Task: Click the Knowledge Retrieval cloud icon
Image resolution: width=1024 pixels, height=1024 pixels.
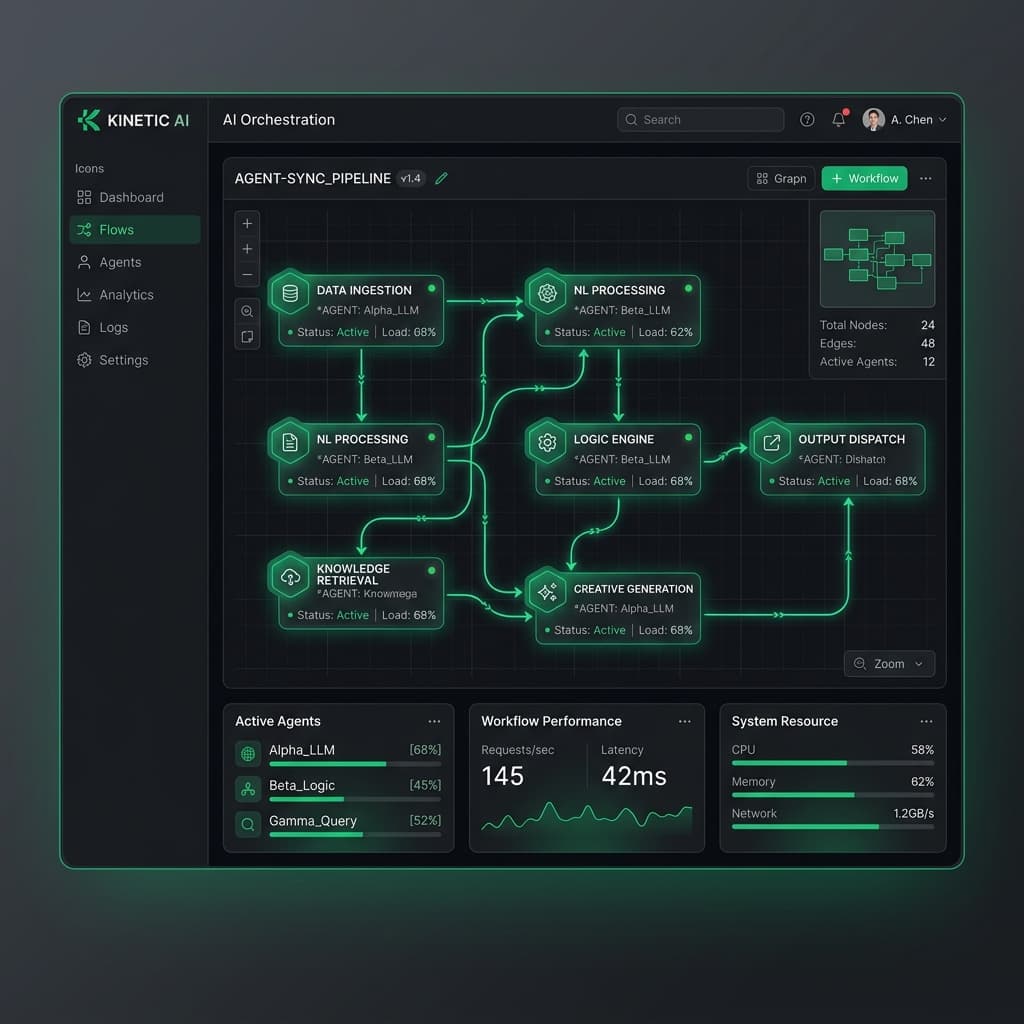Action: pos(290,577)
